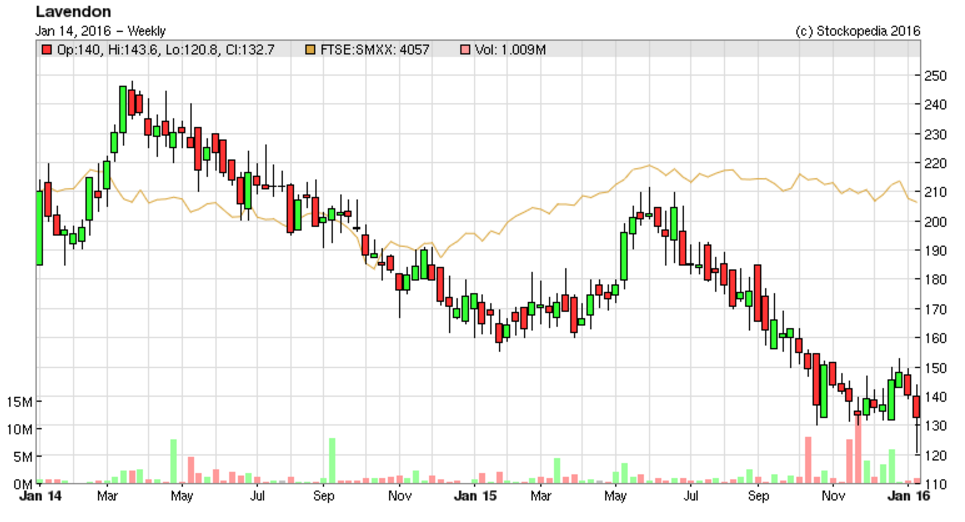Click the 180 price axis label
Viewport: 965px width, 522px height.
935,280
